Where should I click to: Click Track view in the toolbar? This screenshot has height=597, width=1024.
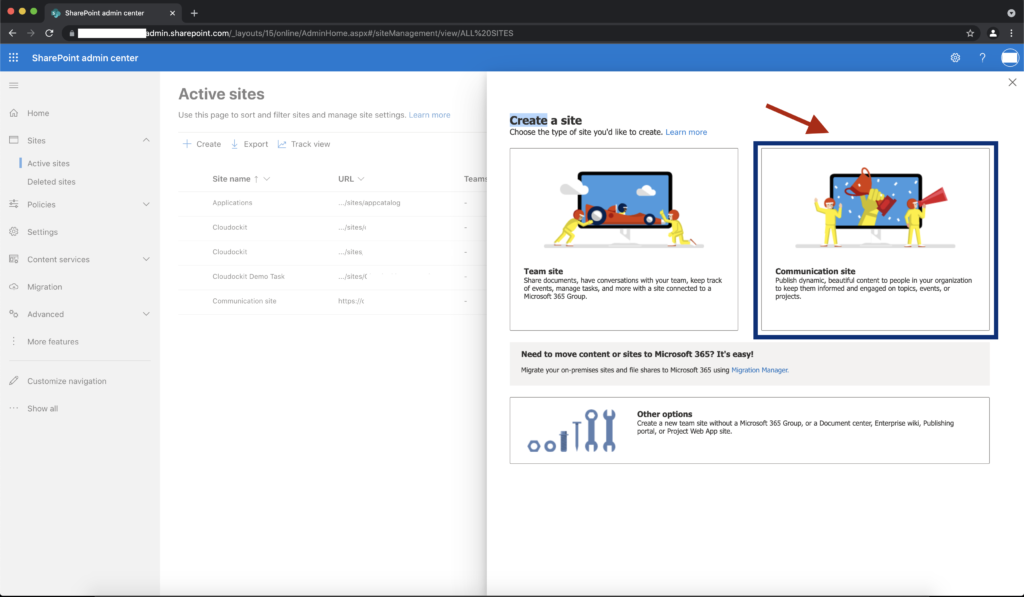(x=304, y=144)
